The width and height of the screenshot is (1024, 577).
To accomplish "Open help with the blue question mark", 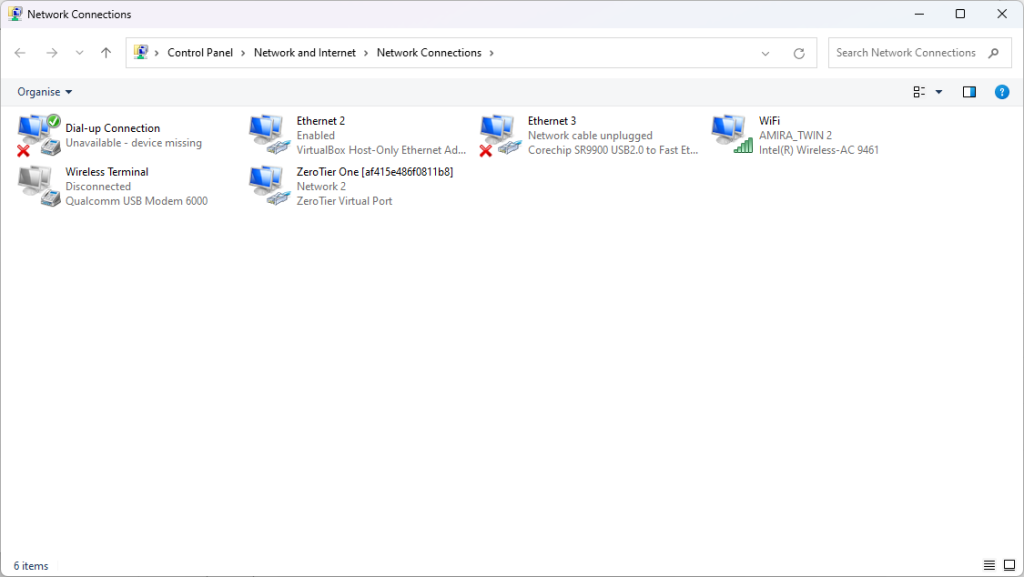I will 1001,92.
